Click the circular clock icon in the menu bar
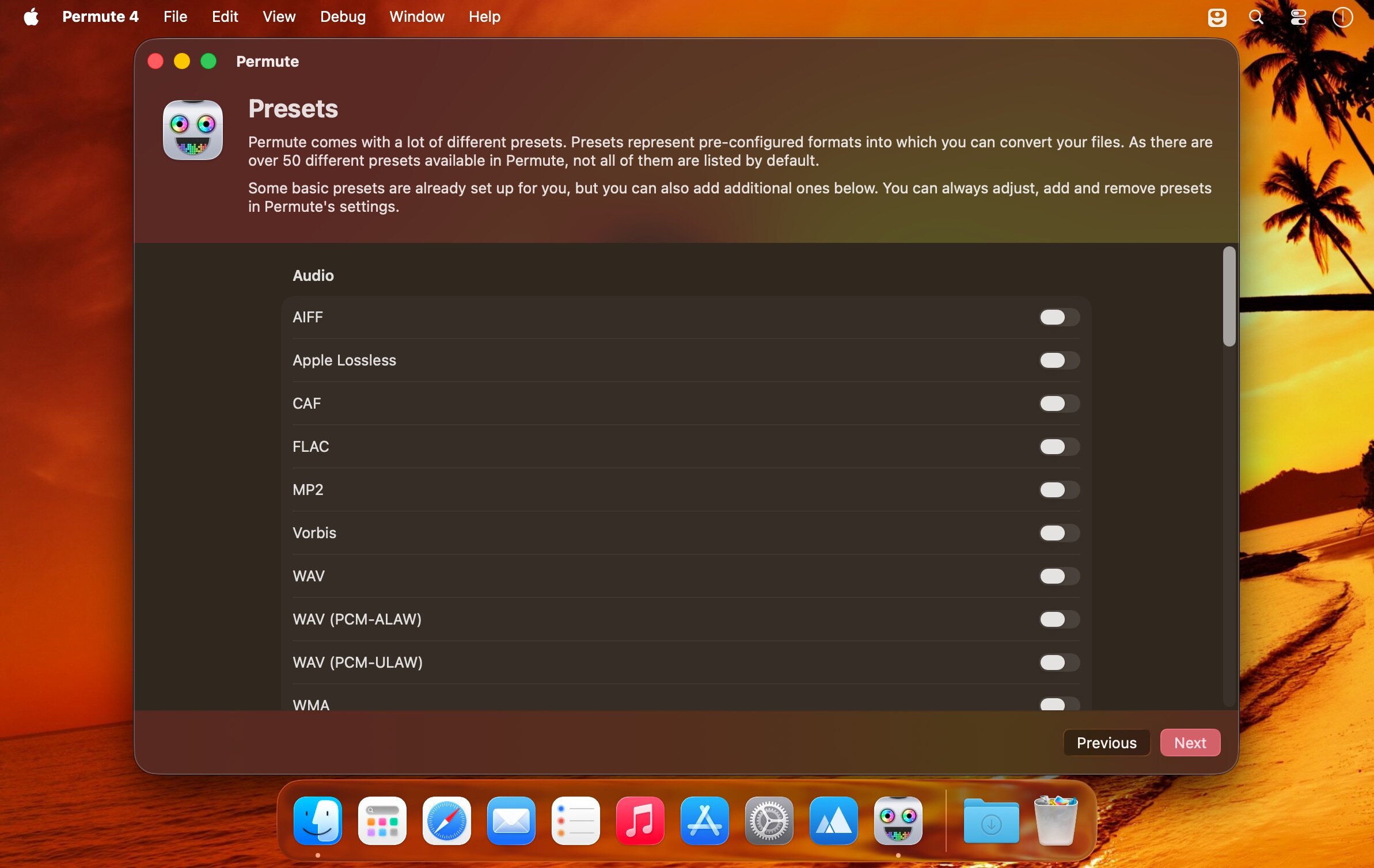This screenshot has height=868, width=1374. (x=1342, y=17)
